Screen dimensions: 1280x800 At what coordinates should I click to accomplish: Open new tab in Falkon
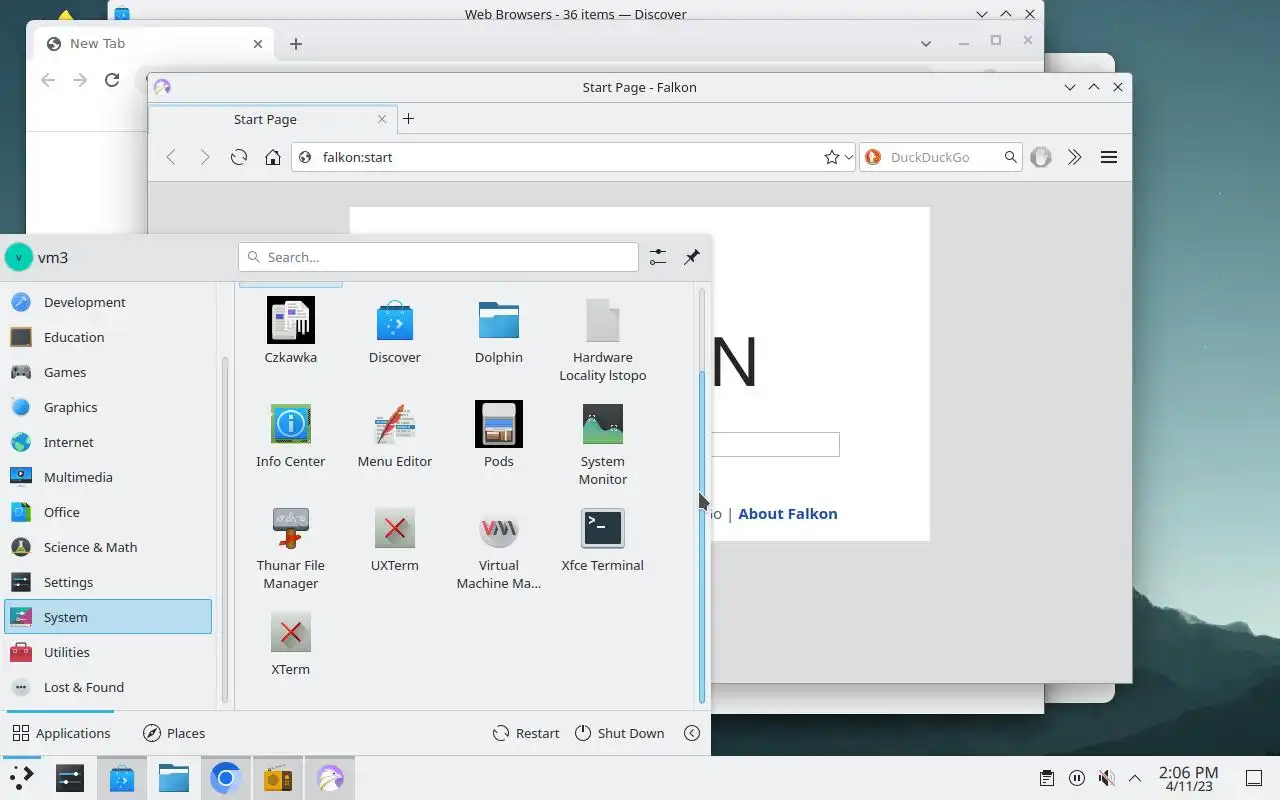408,119
